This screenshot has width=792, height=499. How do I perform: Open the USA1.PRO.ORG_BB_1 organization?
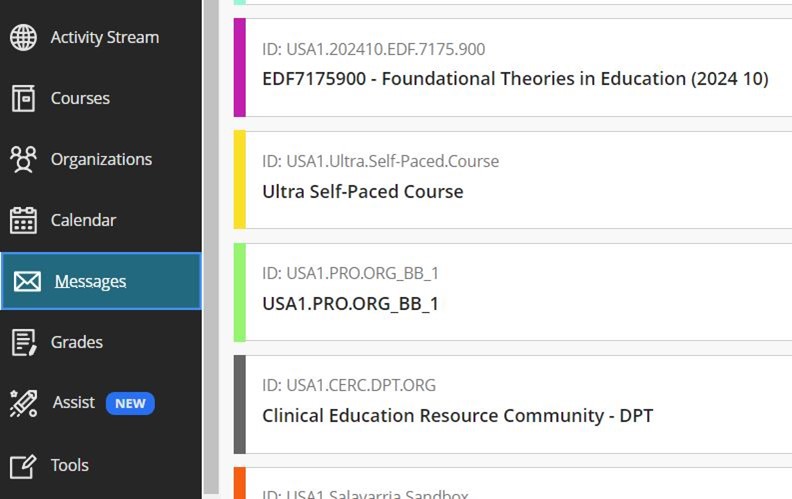(350, 303)
